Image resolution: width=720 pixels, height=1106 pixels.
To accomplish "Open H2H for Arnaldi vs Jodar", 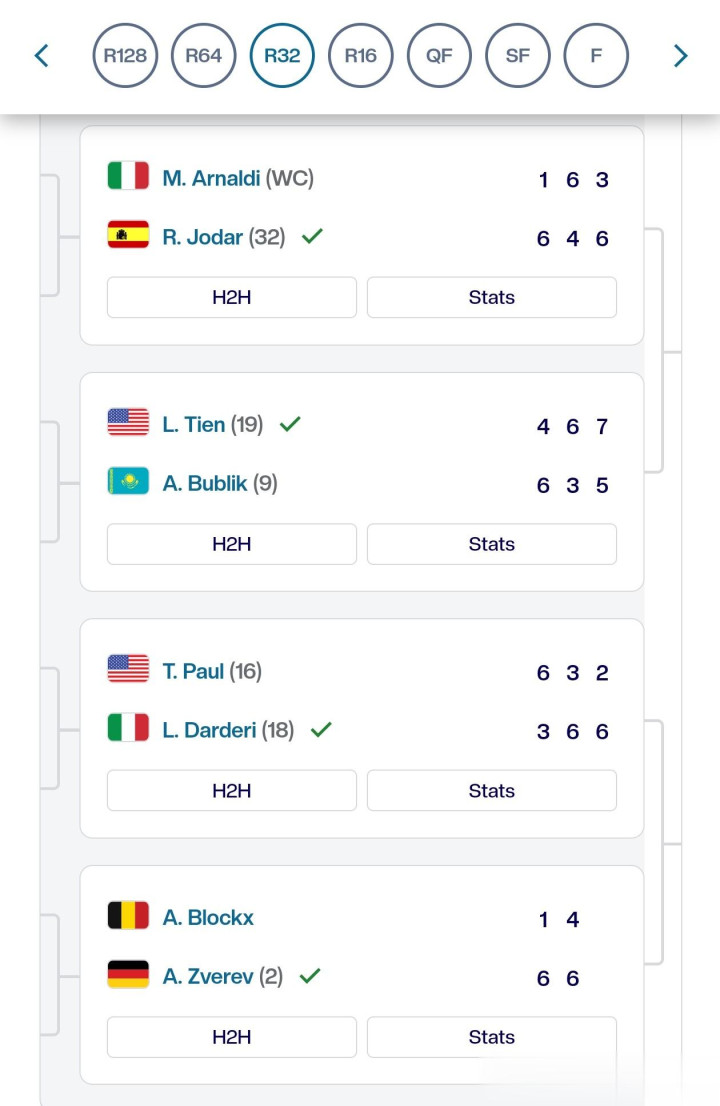I will point(232,298).
